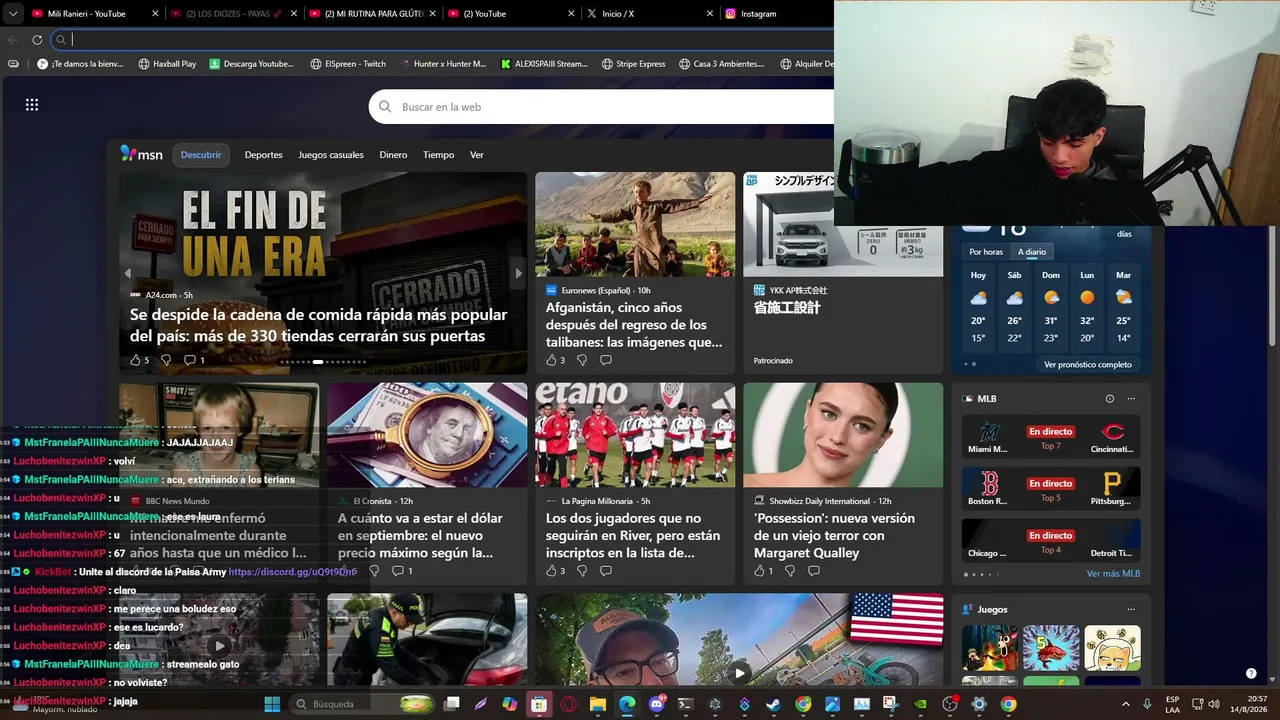
Task: Like the River players article
Action: 555,571
